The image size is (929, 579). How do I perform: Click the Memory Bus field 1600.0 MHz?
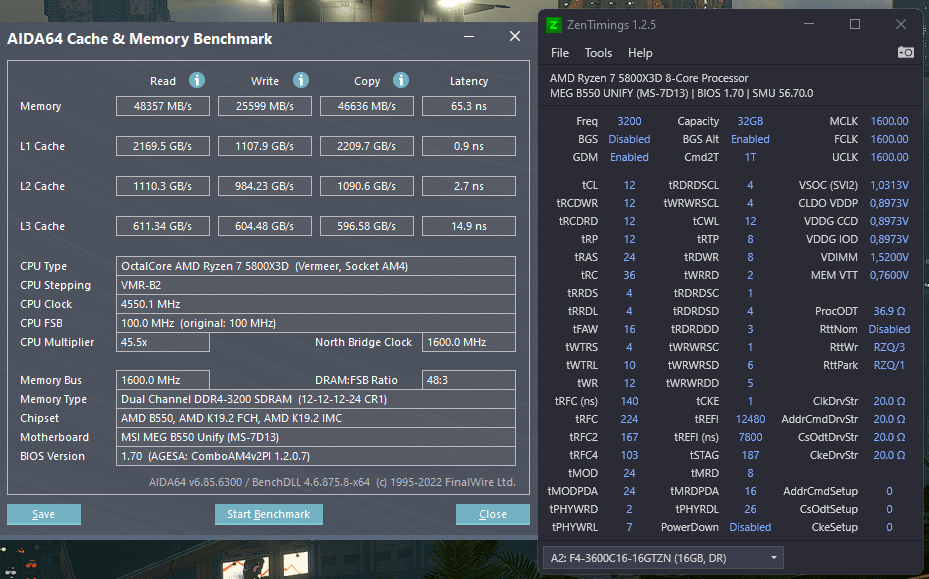pyautogui.click(x=163, y=380)
